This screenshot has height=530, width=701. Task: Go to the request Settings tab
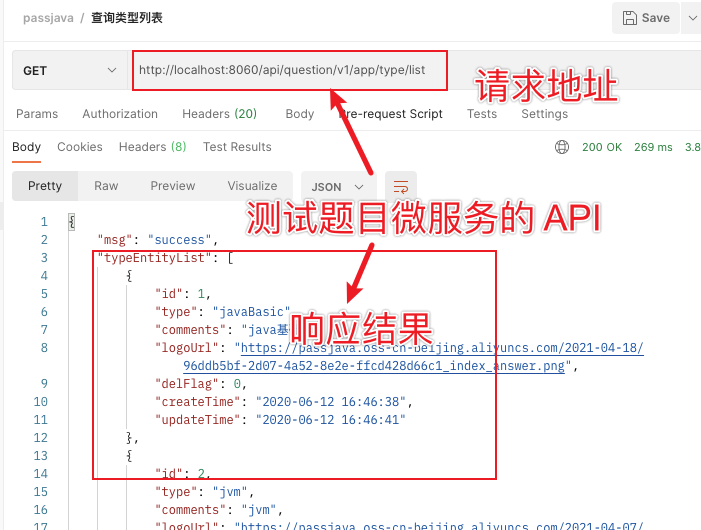[544, 114]
